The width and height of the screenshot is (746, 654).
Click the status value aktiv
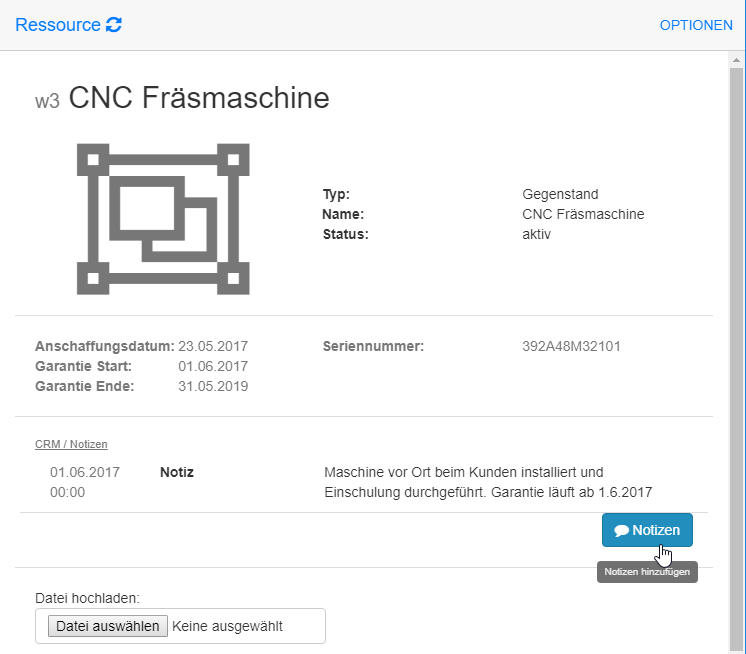coord(536,234)
